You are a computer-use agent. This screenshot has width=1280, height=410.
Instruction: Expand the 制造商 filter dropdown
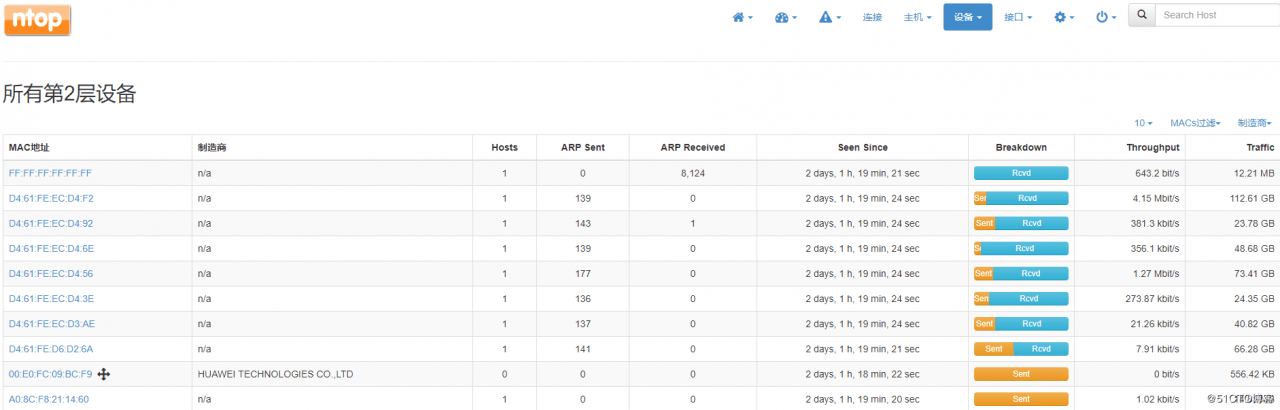pyautogui.click(x=1254, y=123)
